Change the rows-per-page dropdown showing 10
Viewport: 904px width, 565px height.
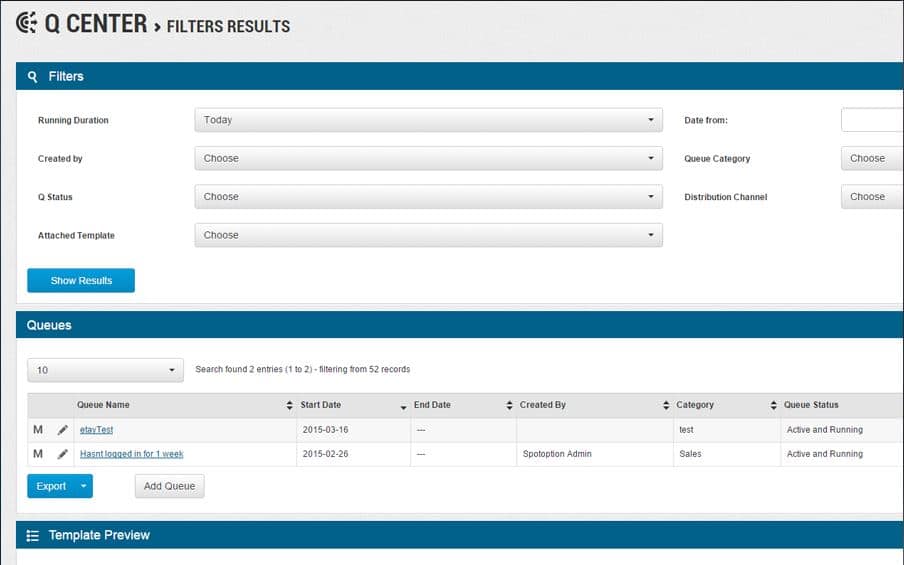[105, 370]
